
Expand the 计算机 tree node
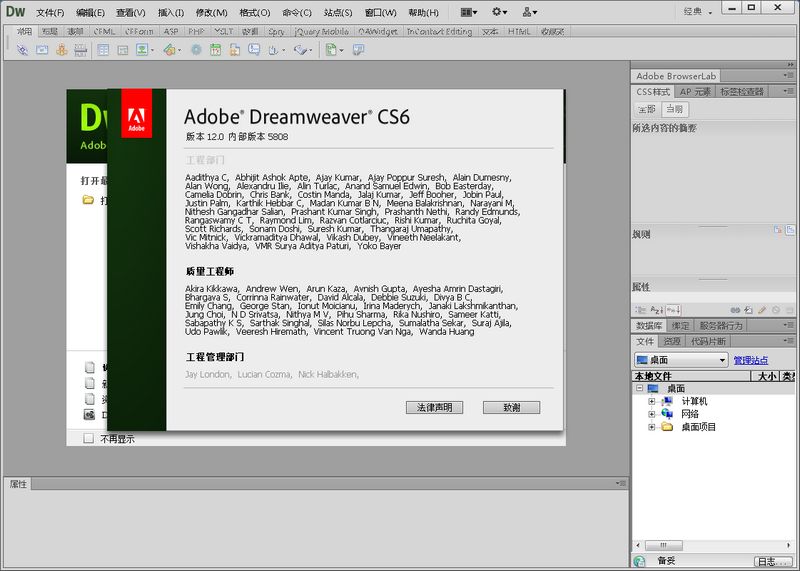tap(652, 401)
